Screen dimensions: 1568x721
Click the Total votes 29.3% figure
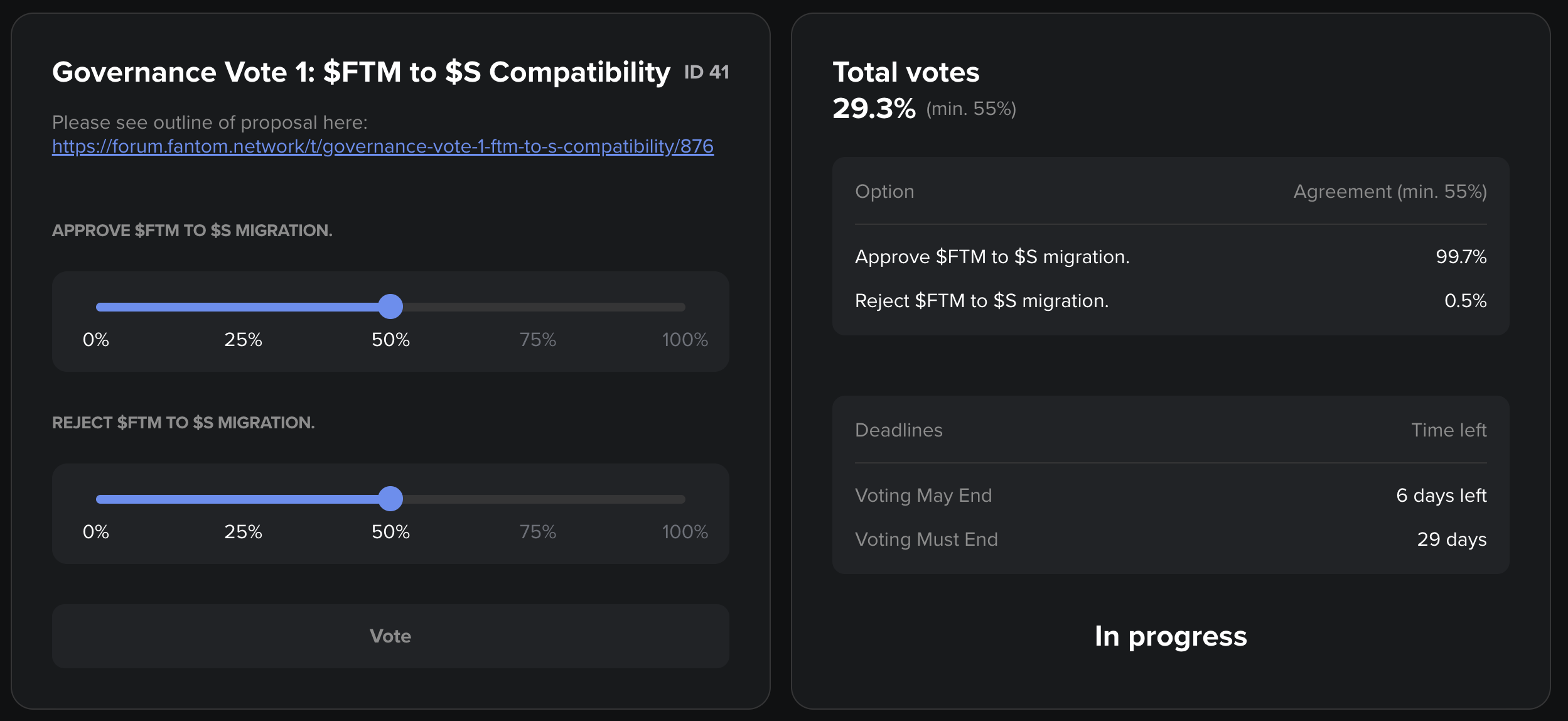coord(874,109)
